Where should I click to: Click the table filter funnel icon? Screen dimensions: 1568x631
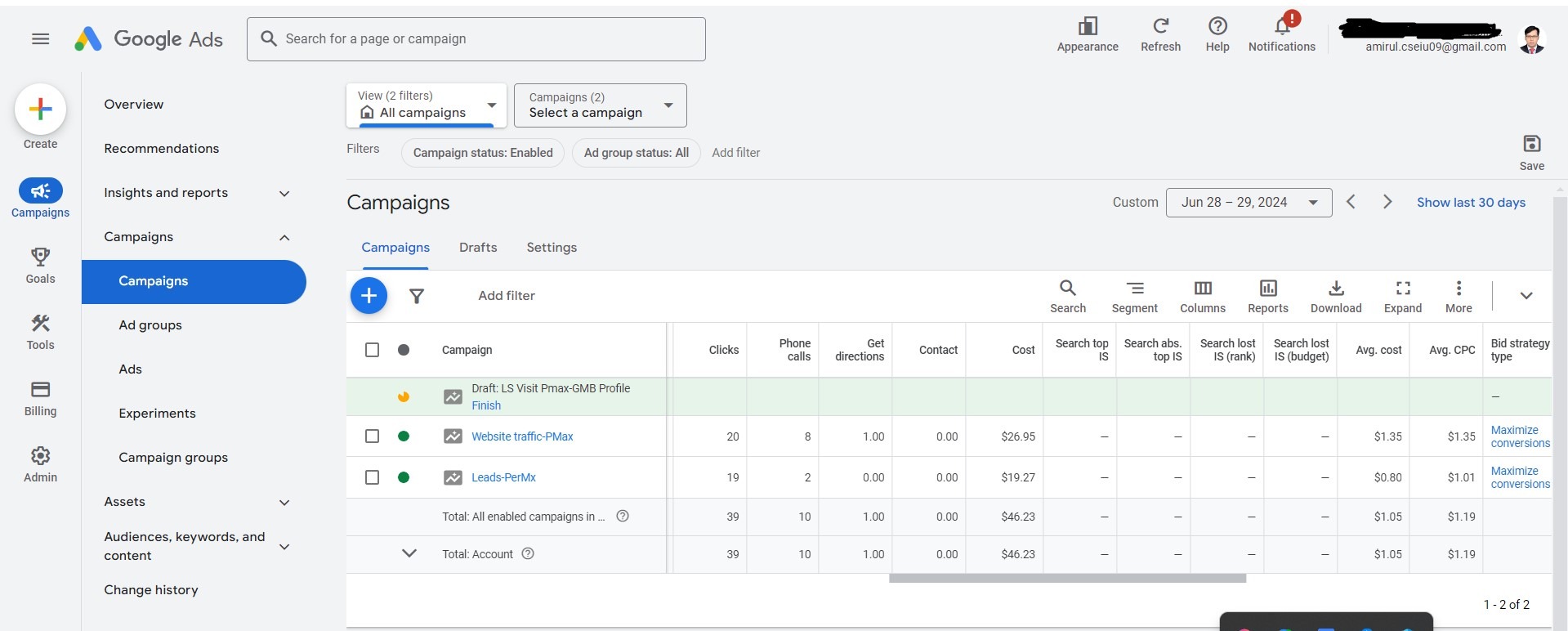[417, 296]
